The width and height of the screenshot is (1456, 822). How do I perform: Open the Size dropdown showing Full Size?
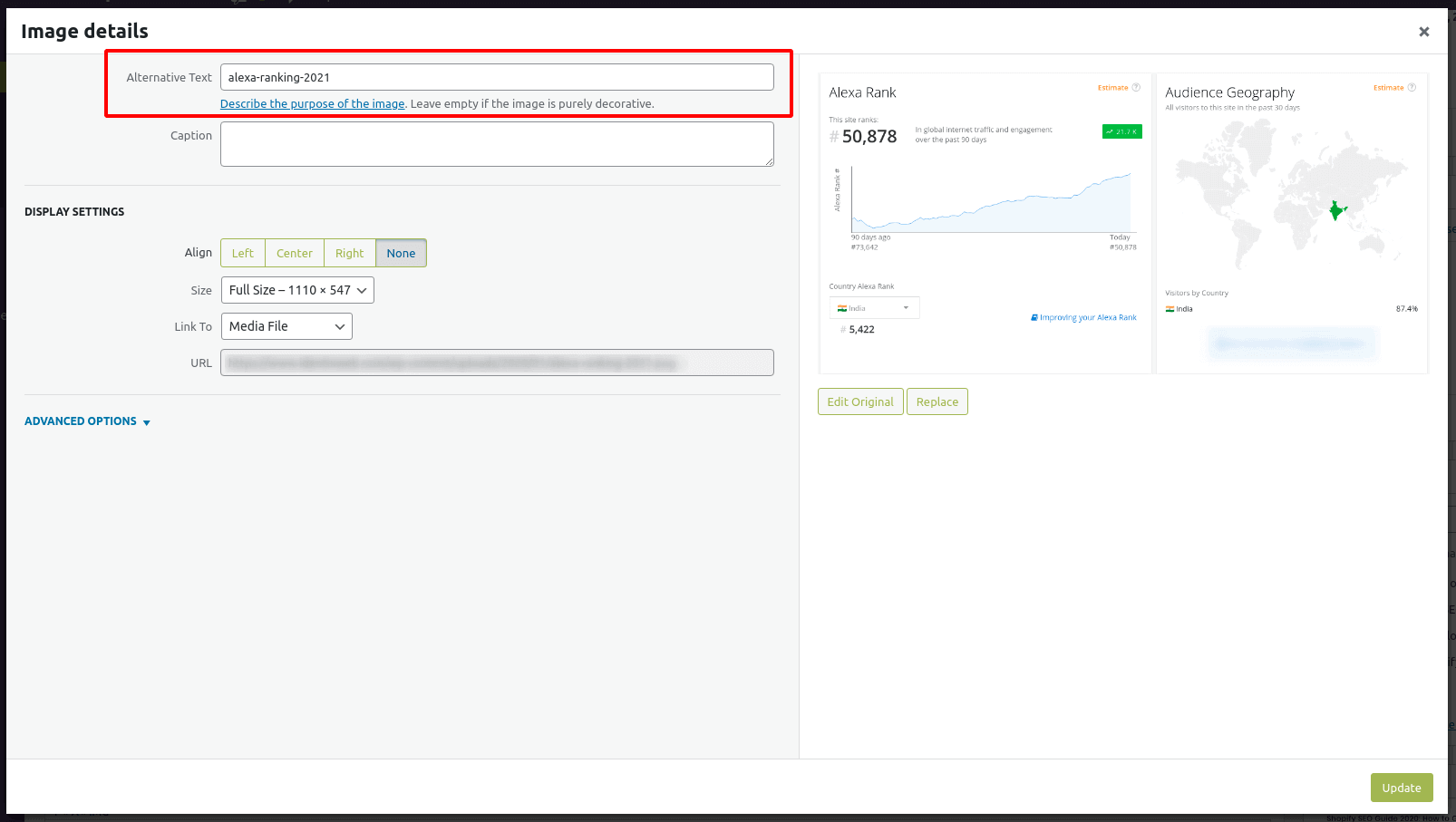(x=297, y=290)
